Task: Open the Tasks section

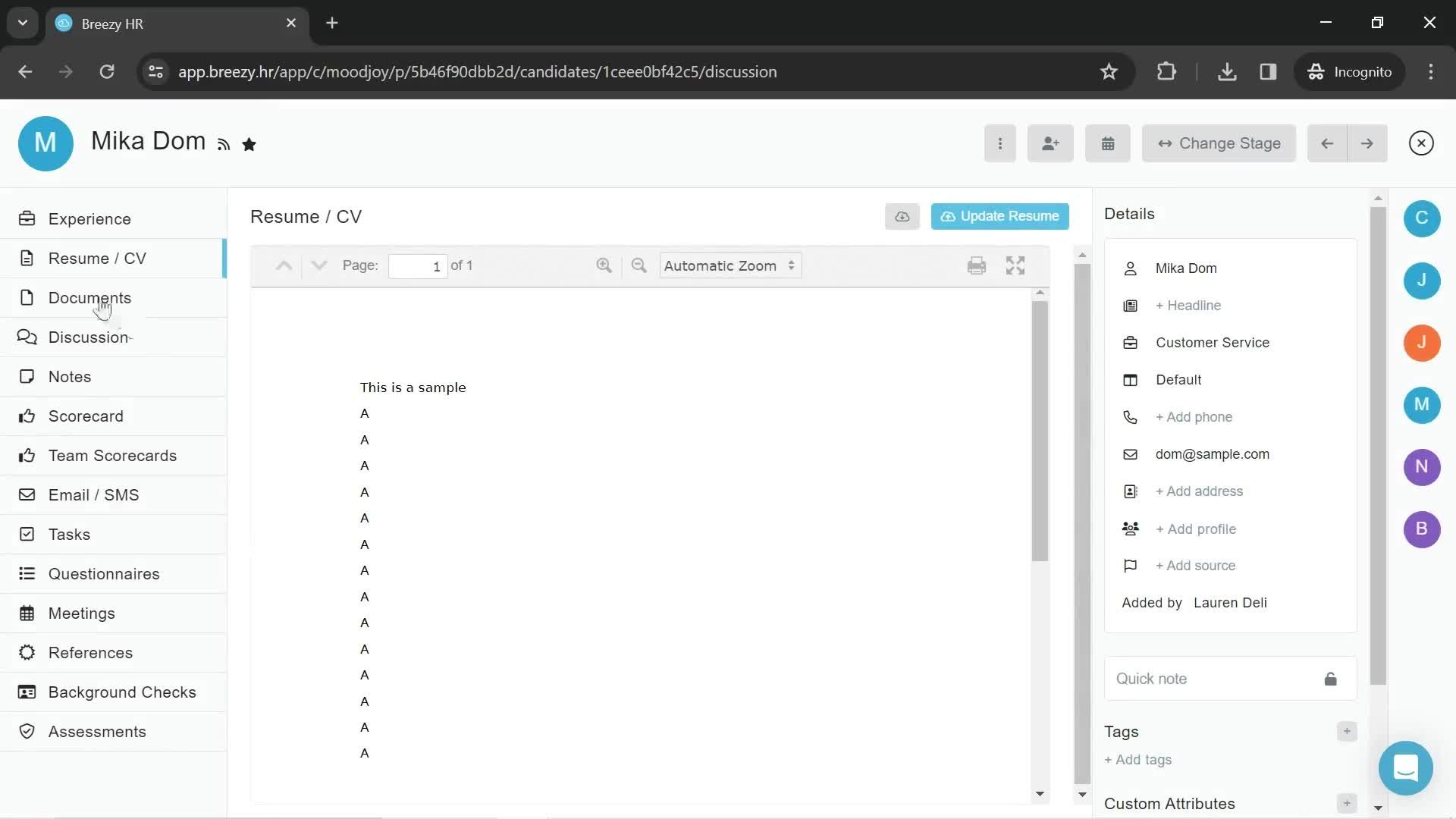Action: pos(114,535)
